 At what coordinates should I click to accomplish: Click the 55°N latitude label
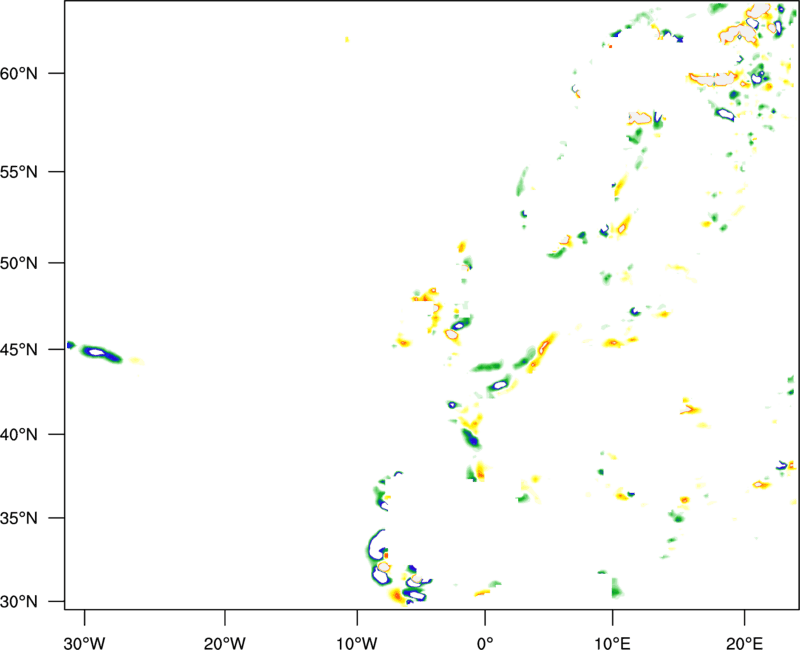click(19, 172)
